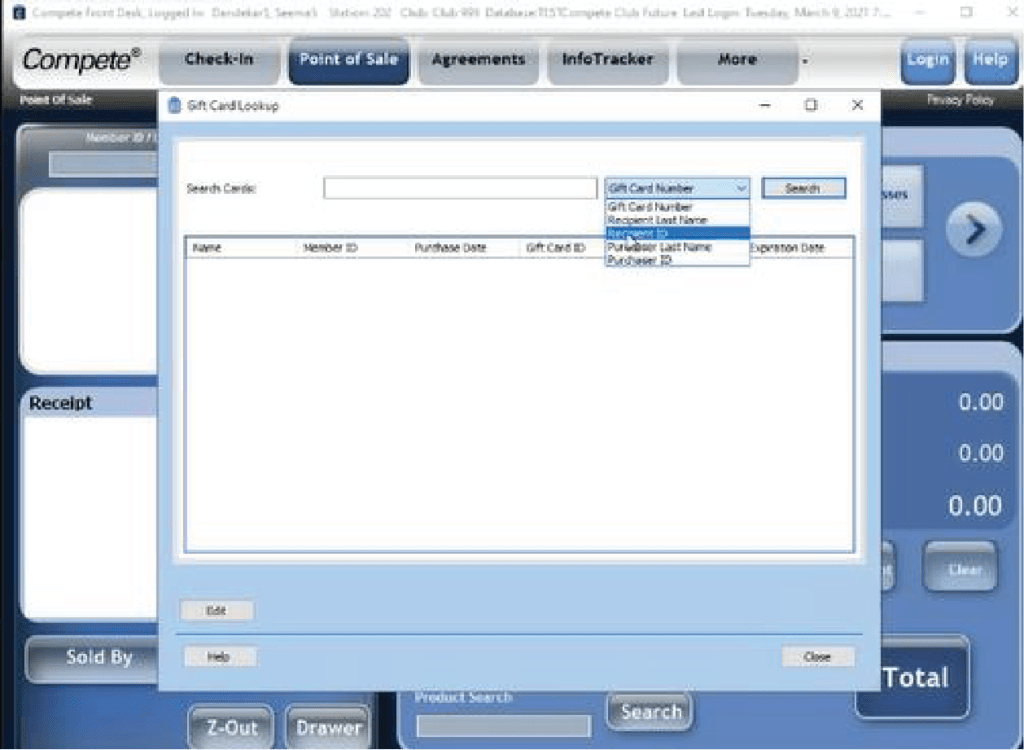This screenshot has width=1024, height=750.
Task: Choose the Purchaser ID option
Action: click(x=677, y=259)
